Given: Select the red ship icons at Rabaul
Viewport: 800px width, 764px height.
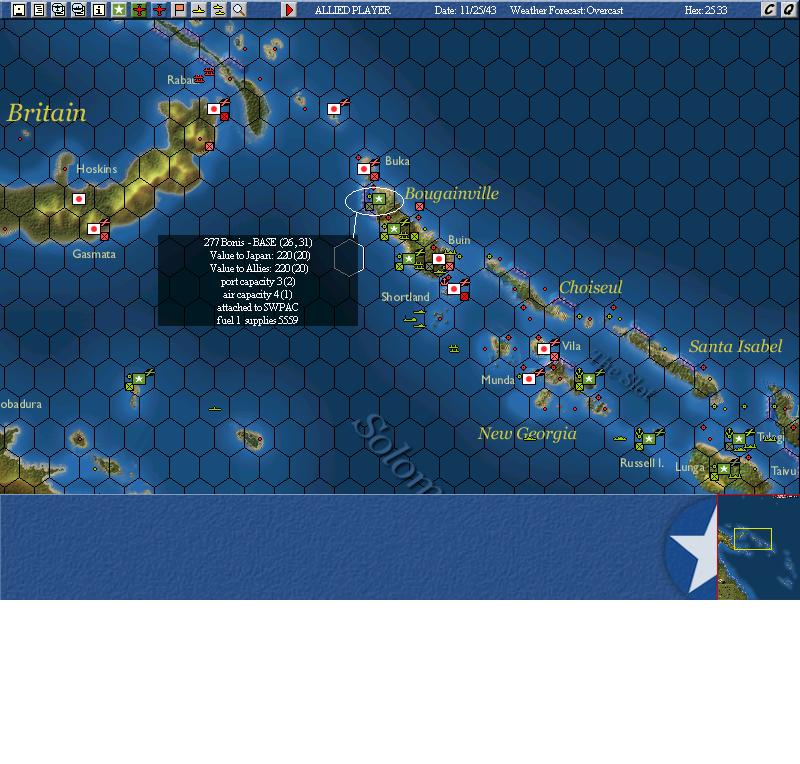Looking at the screenshot, I should [x=204, y=76].
